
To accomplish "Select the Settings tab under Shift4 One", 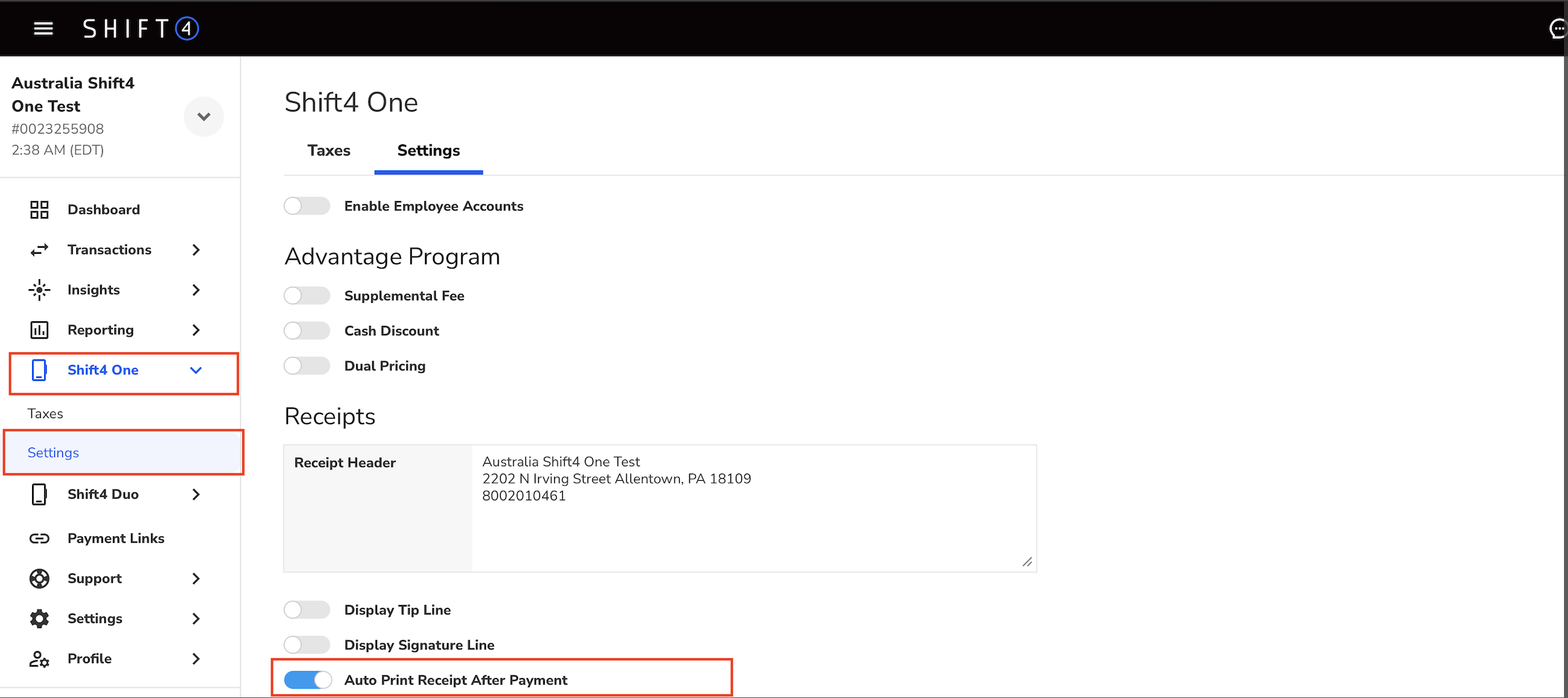I will (428, 151).
